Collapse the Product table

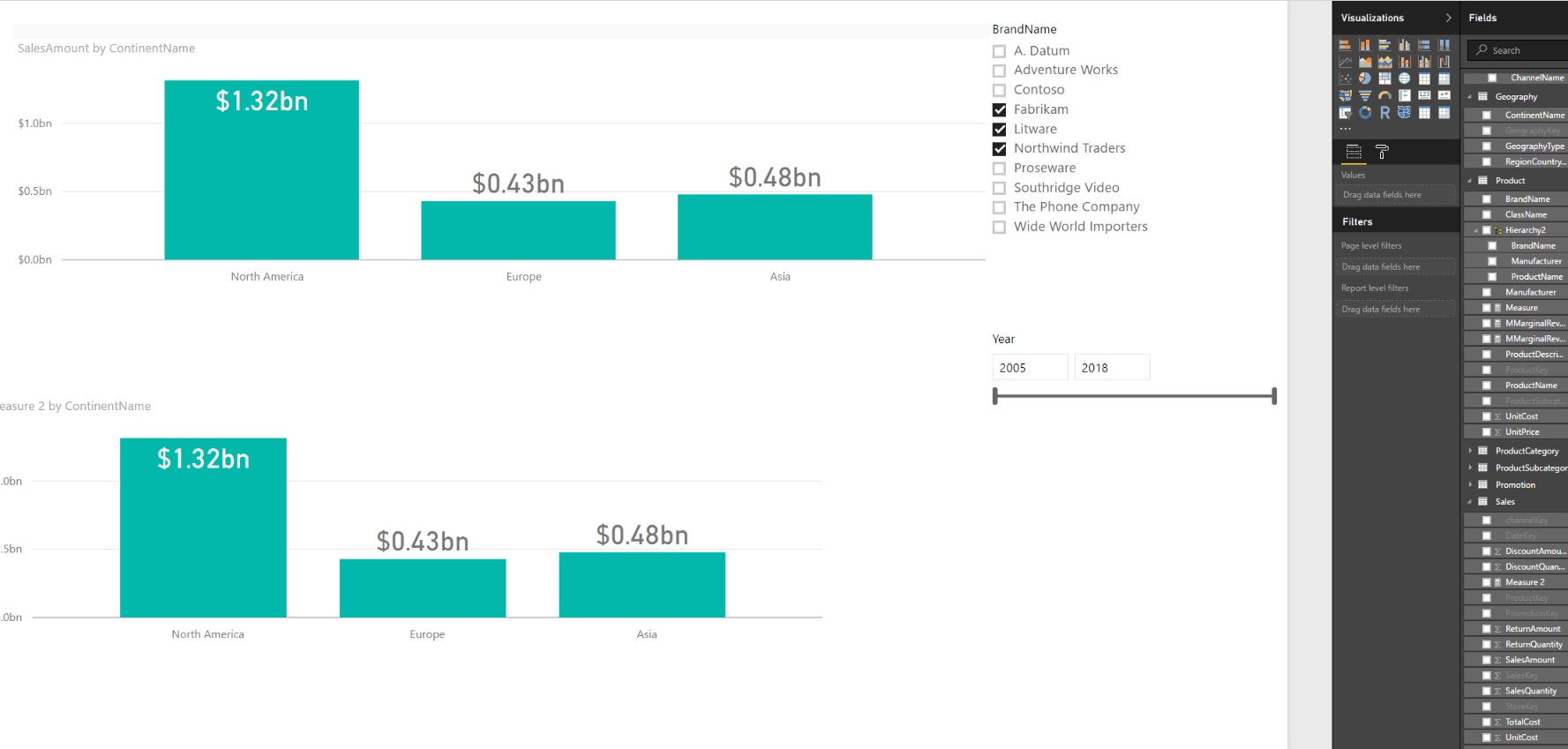[x=1470, y=181]
